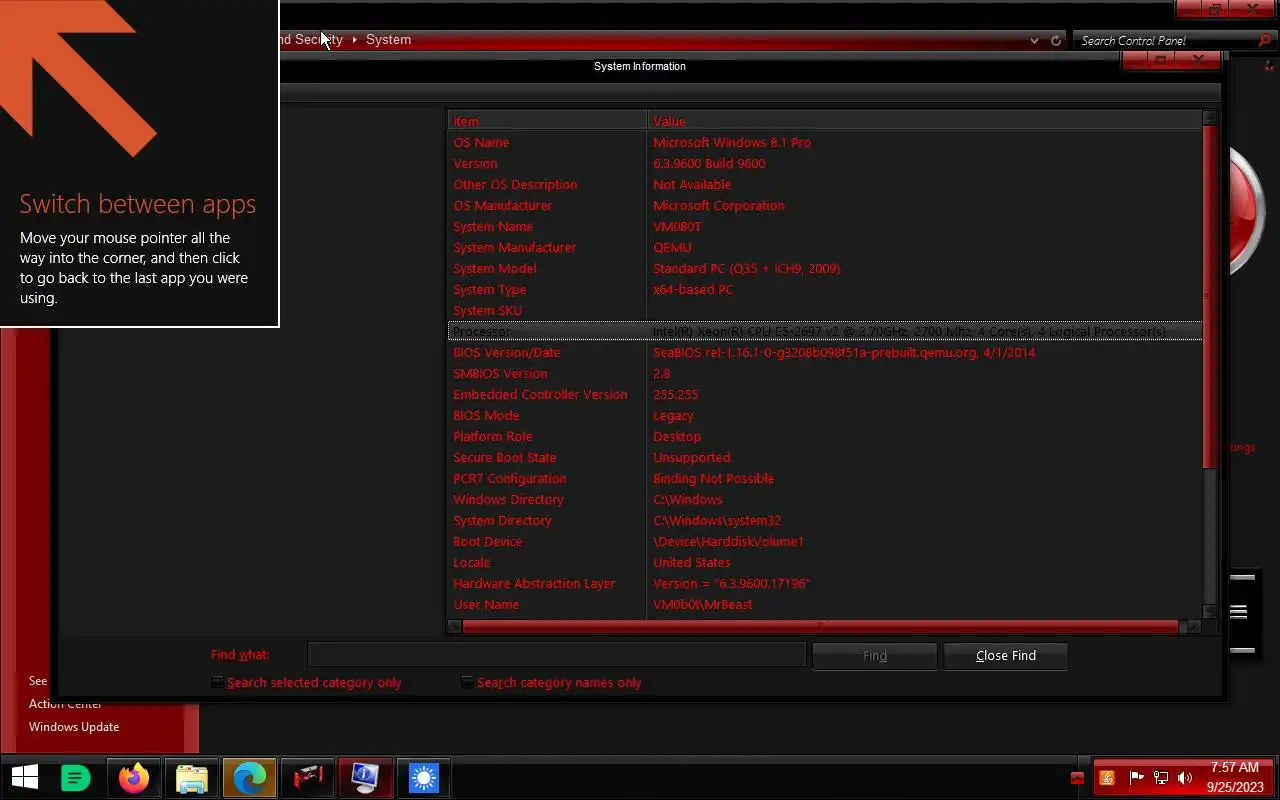Select the highlighted Processor row
The image size is (1280, 800).
tap(825, 331)
